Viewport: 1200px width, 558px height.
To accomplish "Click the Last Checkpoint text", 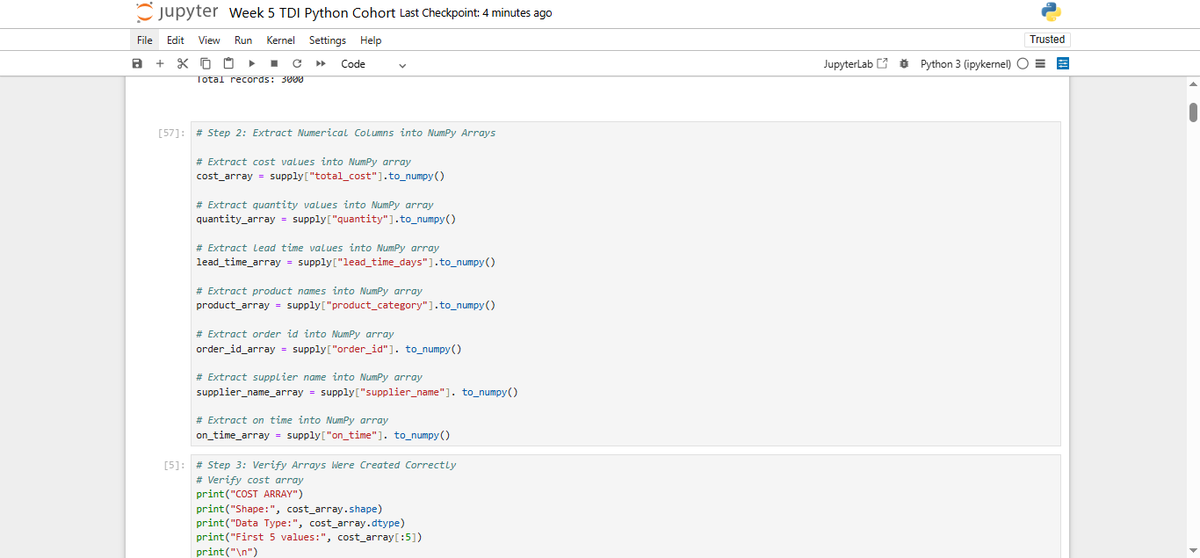I will (475, 13).
